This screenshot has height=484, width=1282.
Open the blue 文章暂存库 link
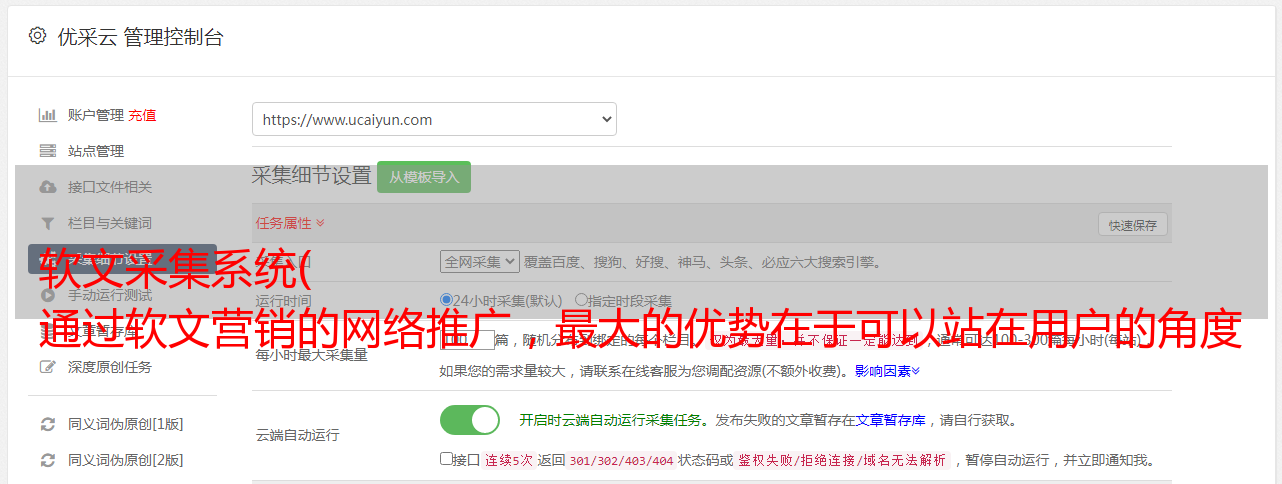point(891,420)
